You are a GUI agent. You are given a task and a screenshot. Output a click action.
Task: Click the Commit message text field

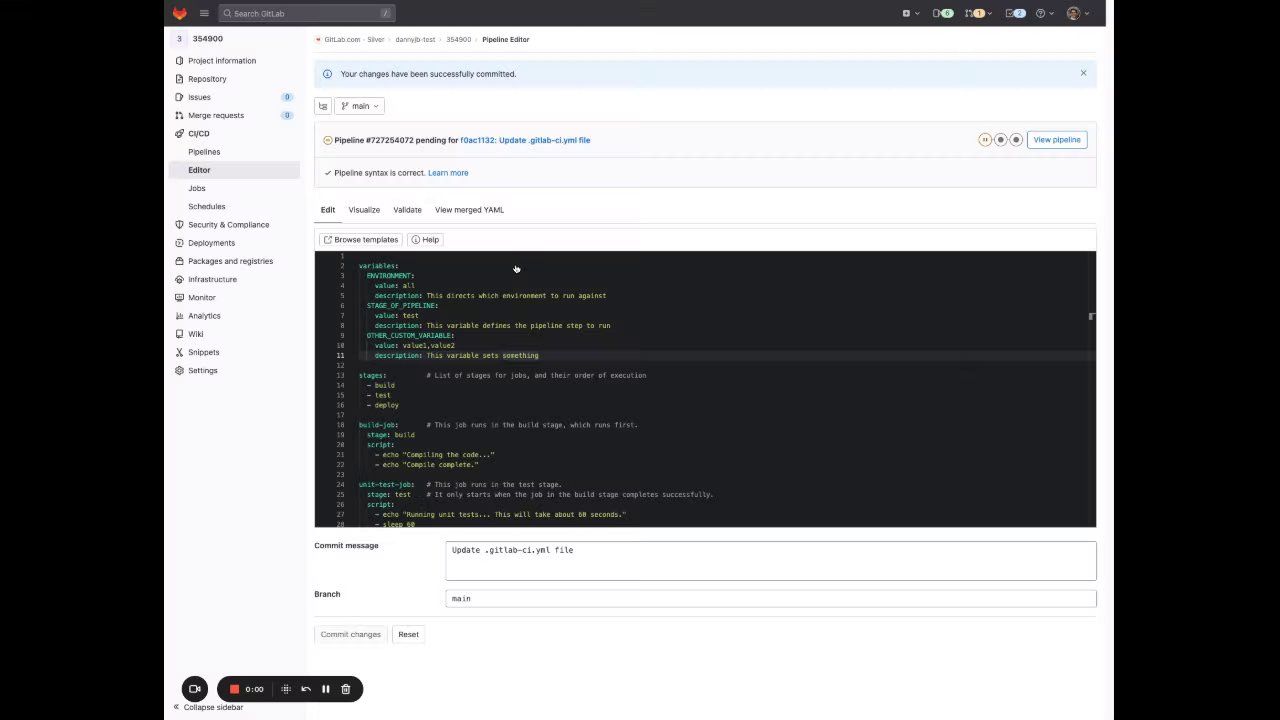point(771,561)
